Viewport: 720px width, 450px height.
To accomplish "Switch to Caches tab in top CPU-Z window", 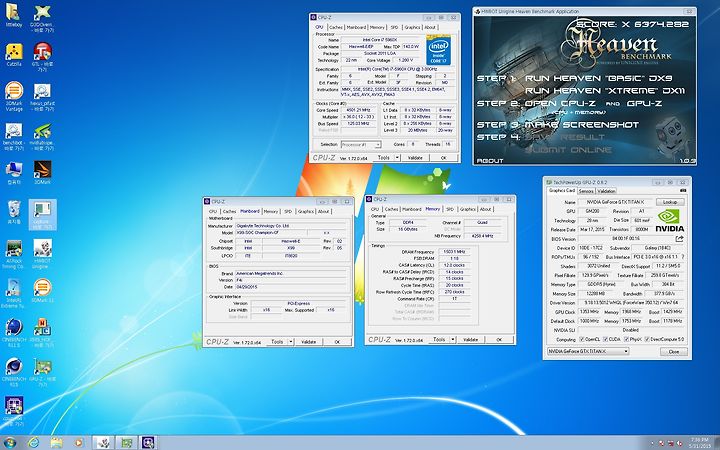I will pyautogui.click(x=336, y=28).
